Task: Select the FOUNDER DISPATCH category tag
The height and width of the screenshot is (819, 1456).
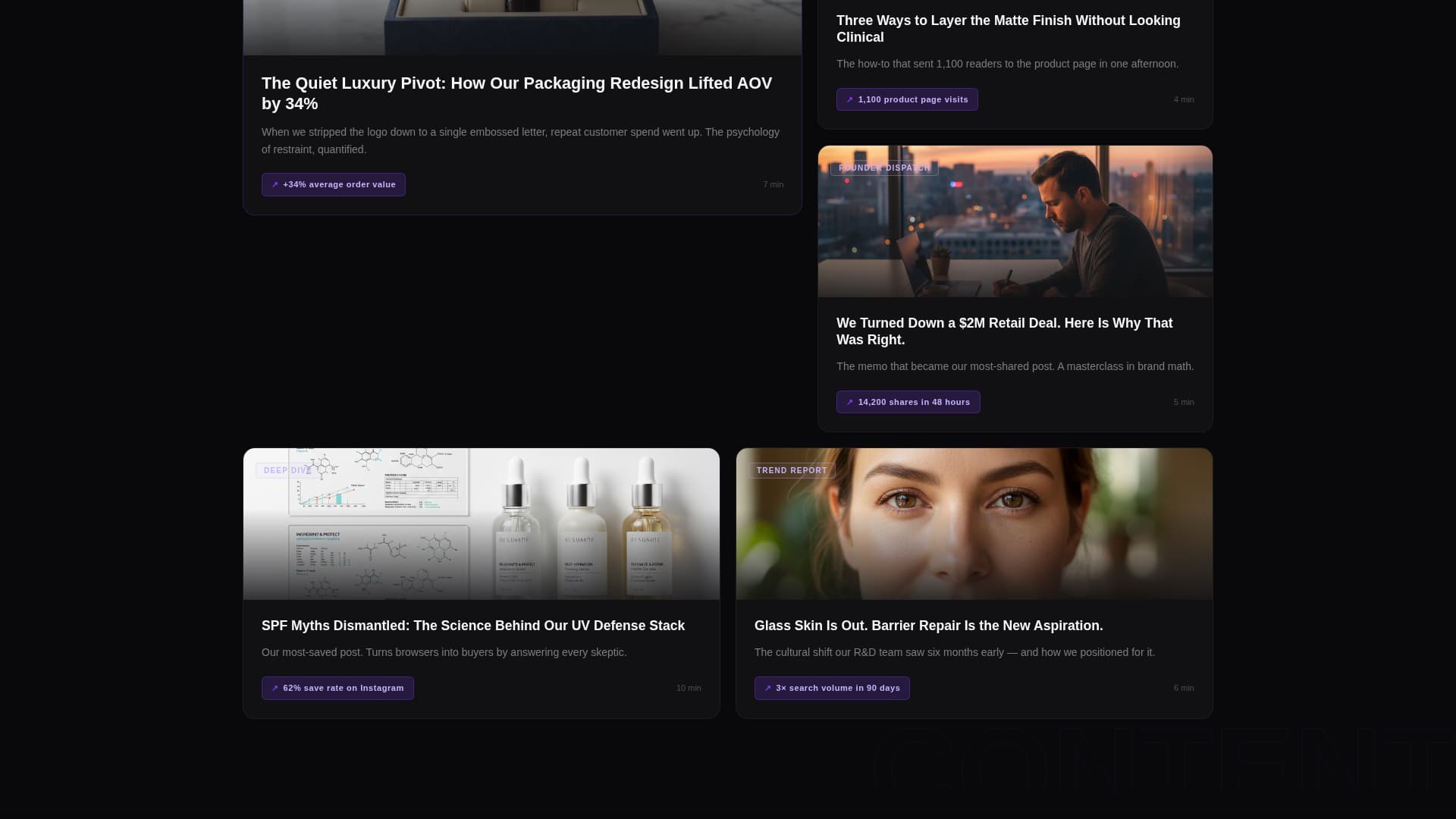Action: 883,168
